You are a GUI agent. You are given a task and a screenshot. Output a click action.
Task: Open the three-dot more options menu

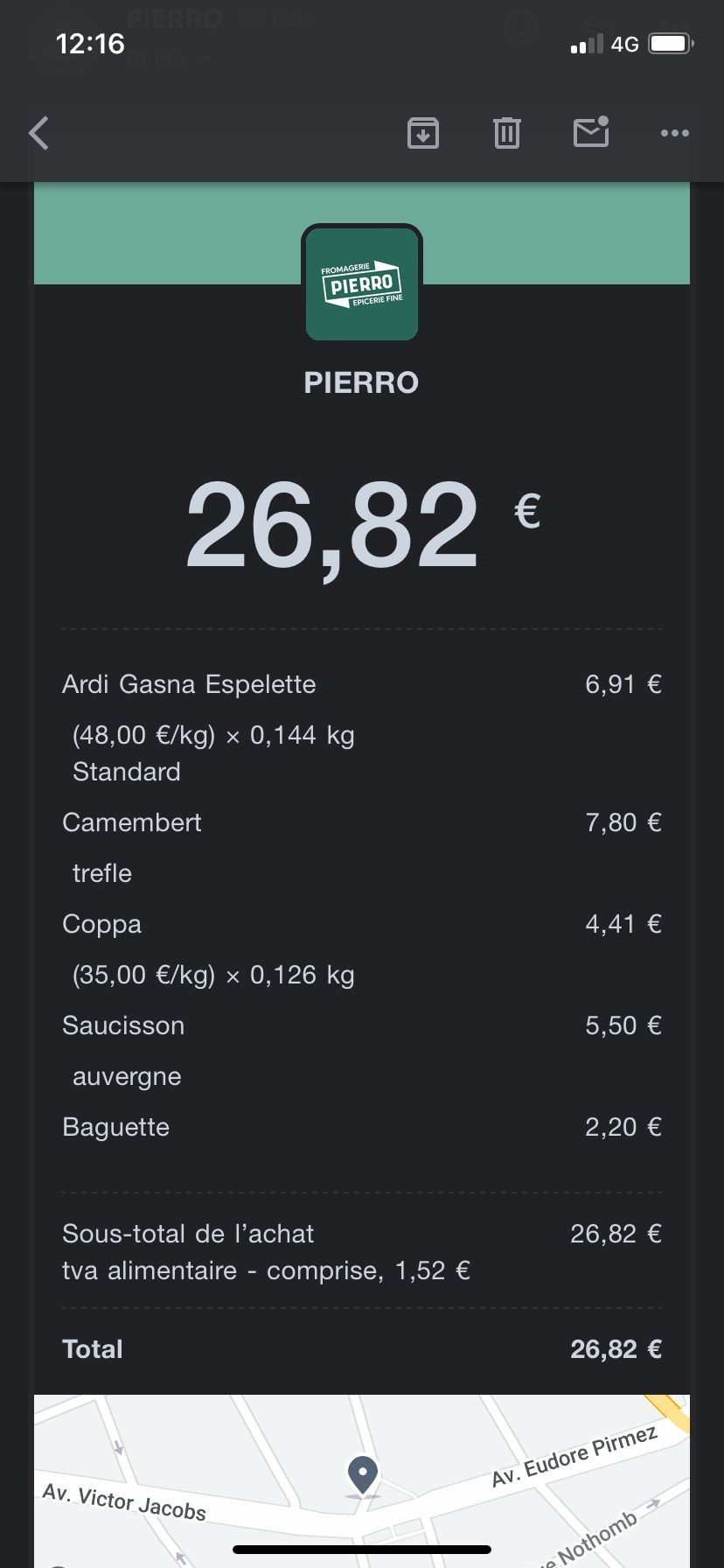pos(675,133)
